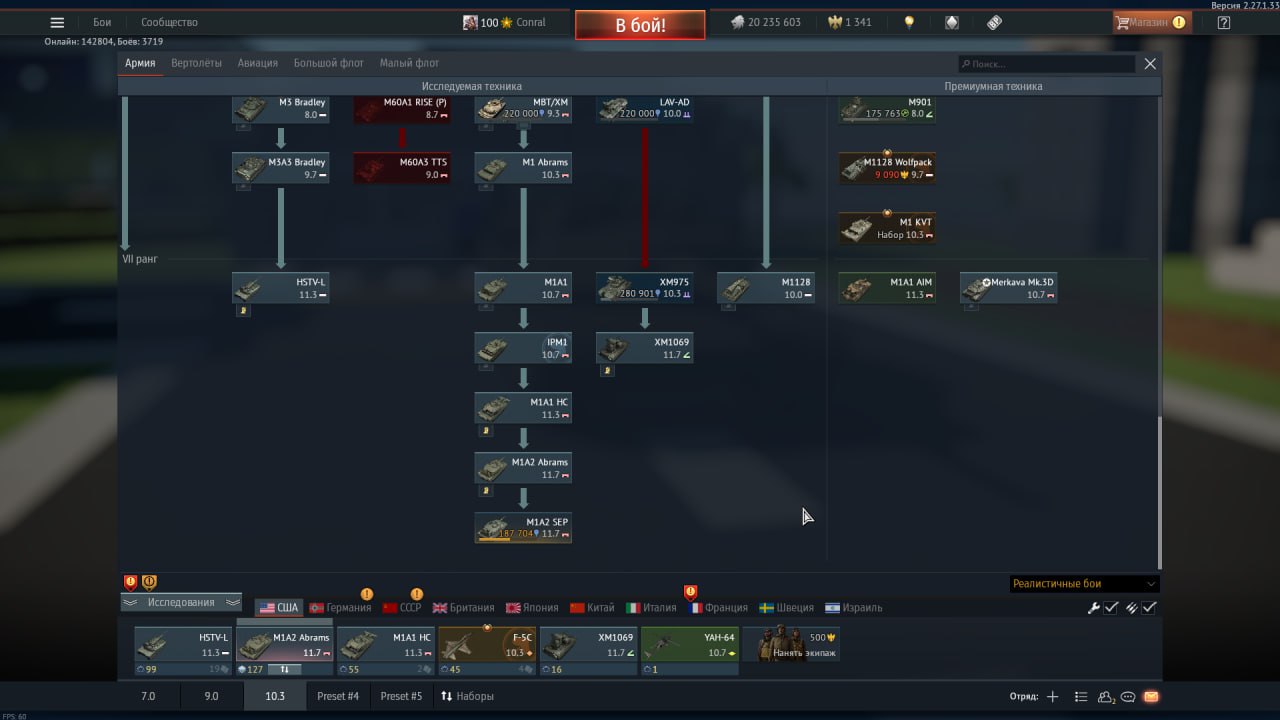Viewport: 1280px width, 720px height.
Task: Select the Merkava Mk.3D premium vehicle
Action: coord(1008,288)
